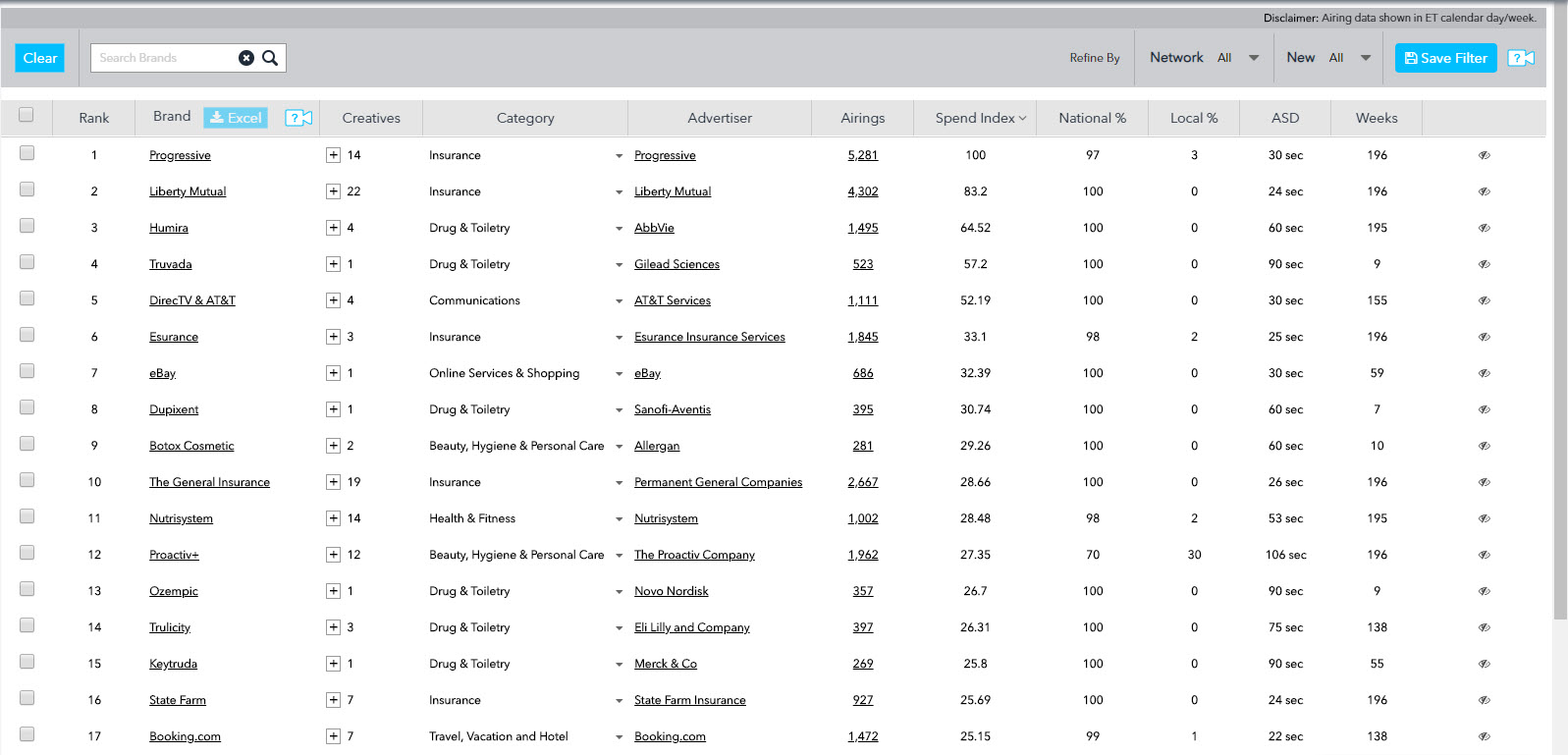Expand creatives for Dupixent row

tap(334, 409)
